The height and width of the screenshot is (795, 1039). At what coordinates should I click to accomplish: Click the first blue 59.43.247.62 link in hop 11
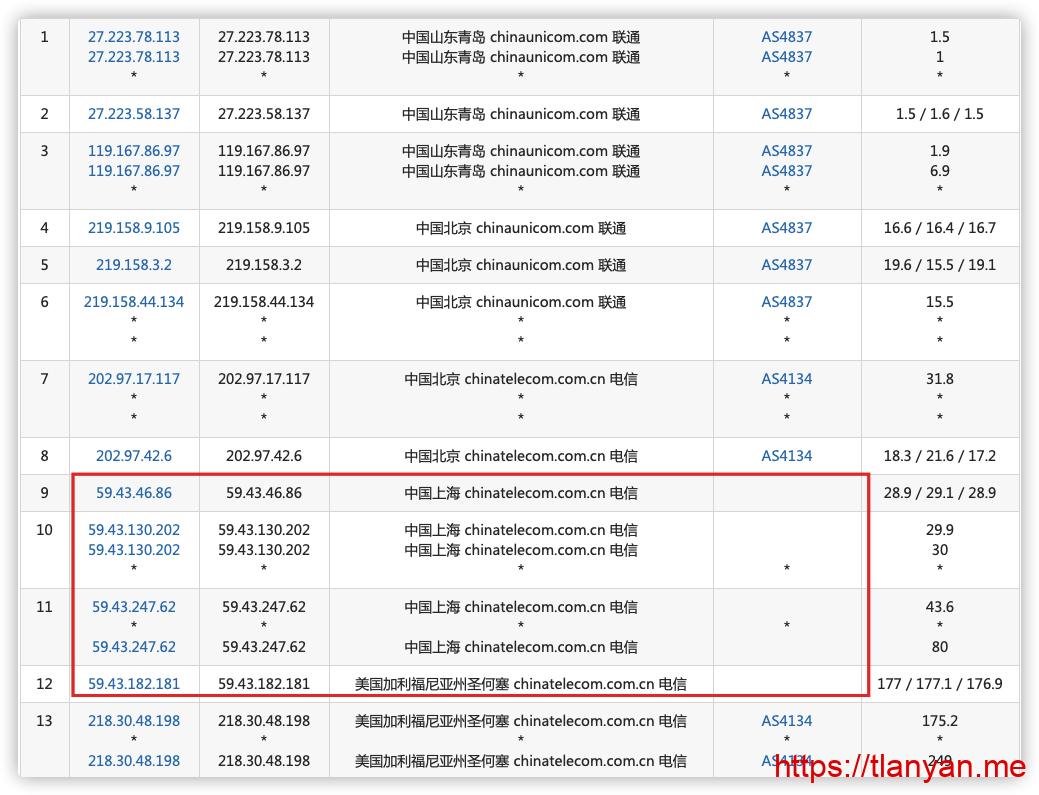tap(134, 607)
